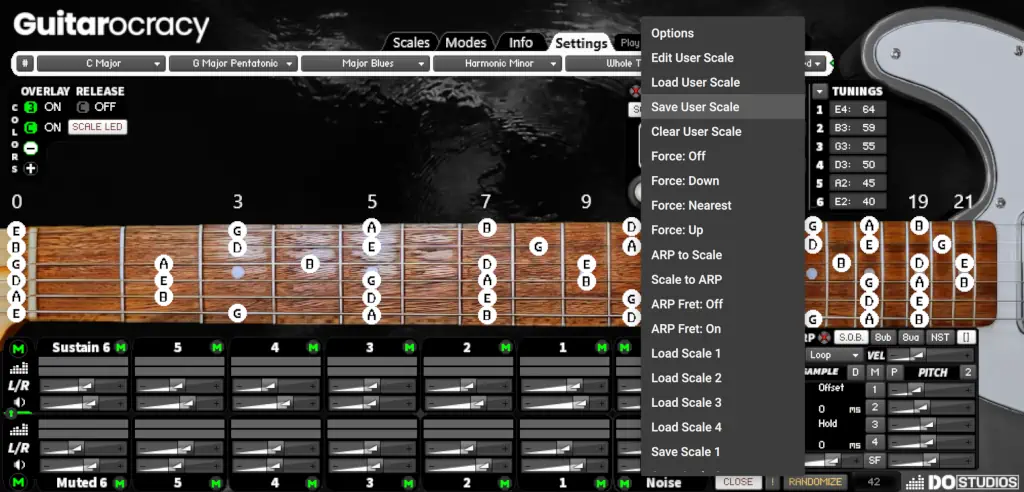Expand the Tunings arrow menu
Viewport: 1024px width, 492px height.
click(819, 91)
